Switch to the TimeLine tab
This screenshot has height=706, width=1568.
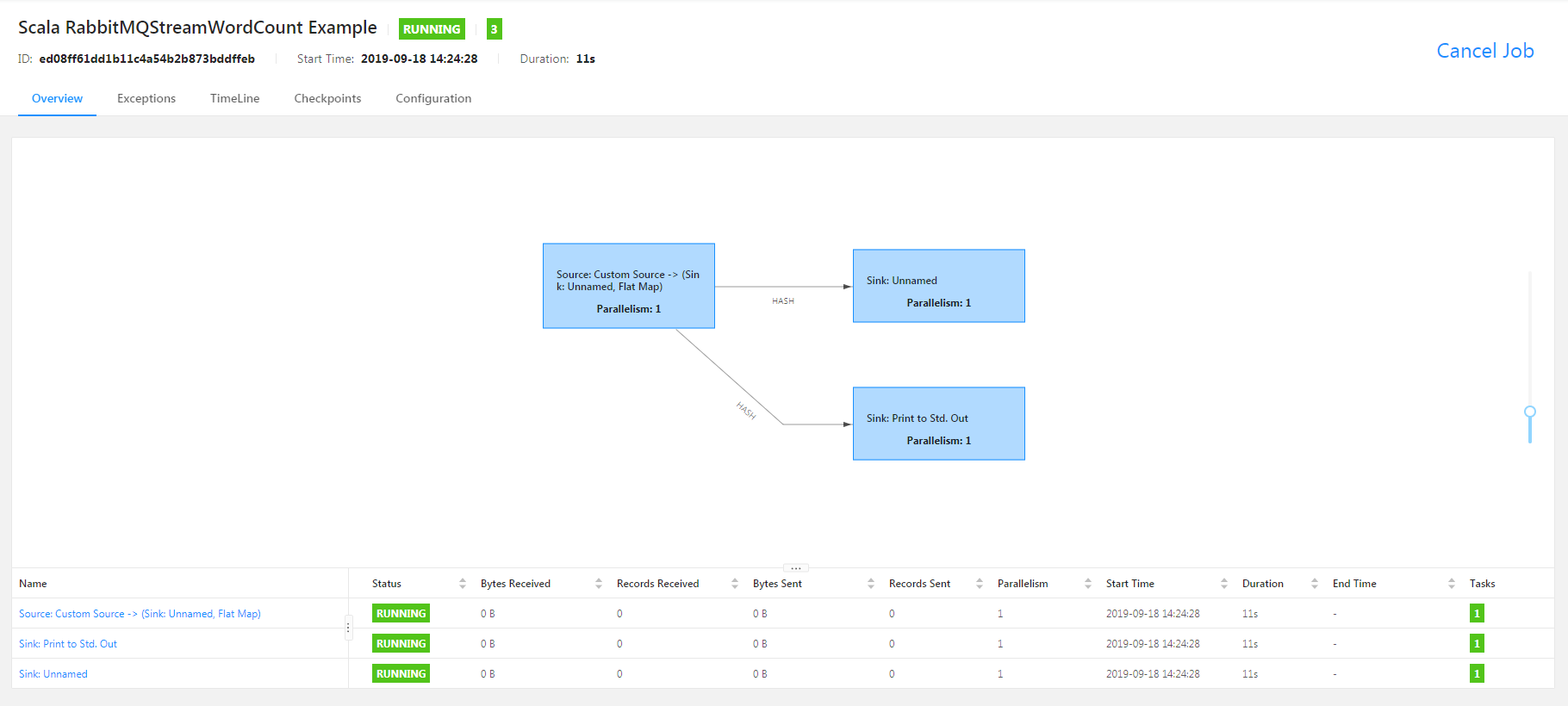[234, 99]
